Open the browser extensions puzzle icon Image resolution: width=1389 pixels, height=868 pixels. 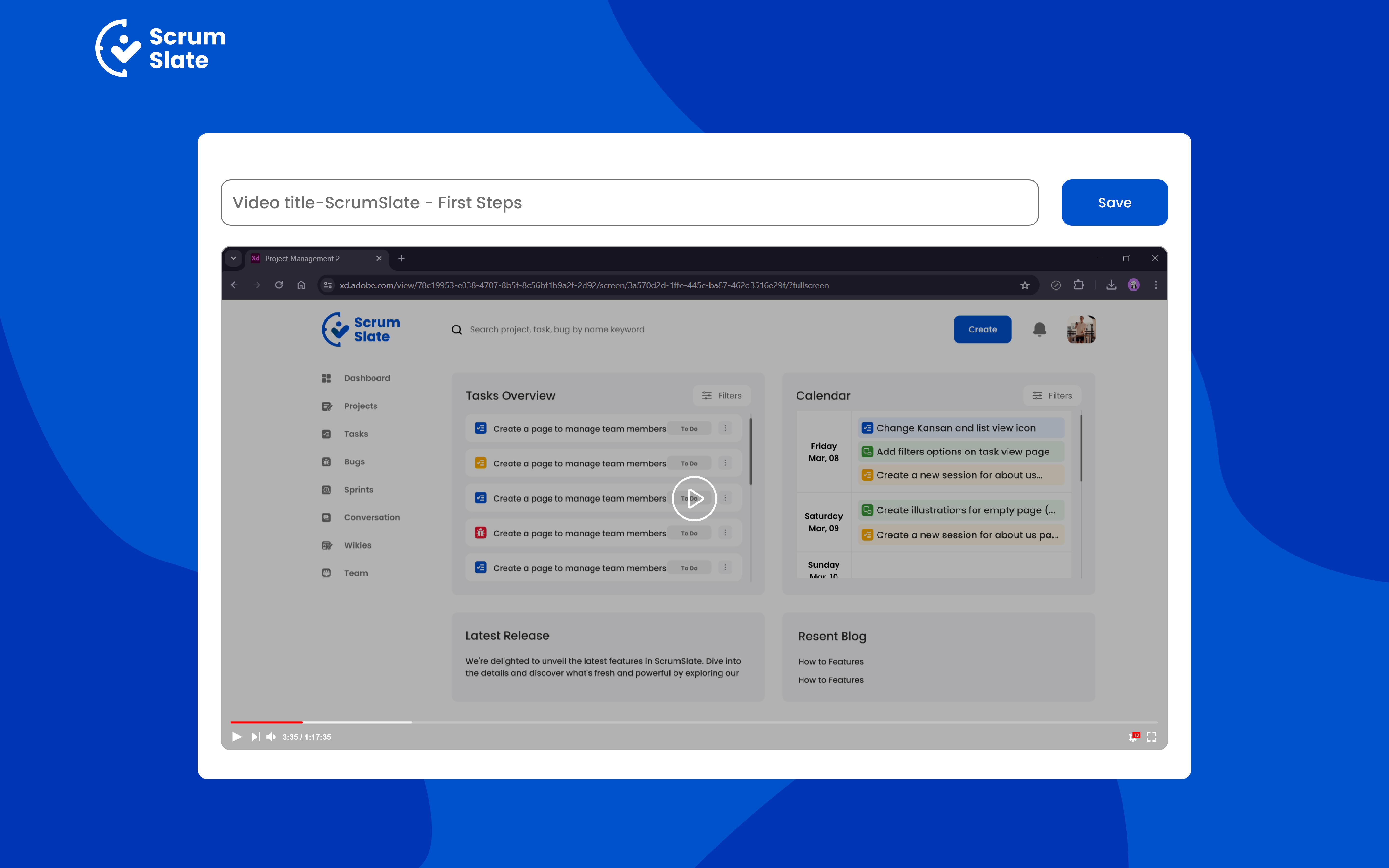(x=1078, y=285)
